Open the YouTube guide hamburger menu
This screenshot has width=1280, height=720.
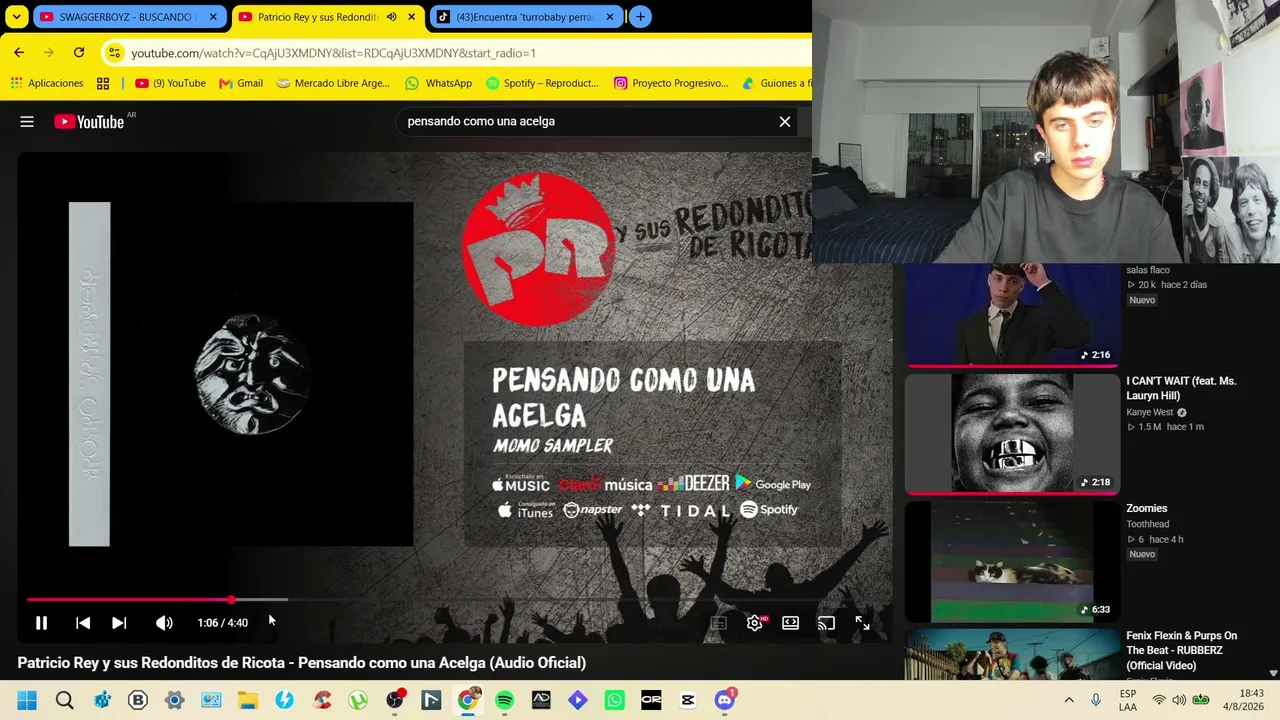point(27,122)
